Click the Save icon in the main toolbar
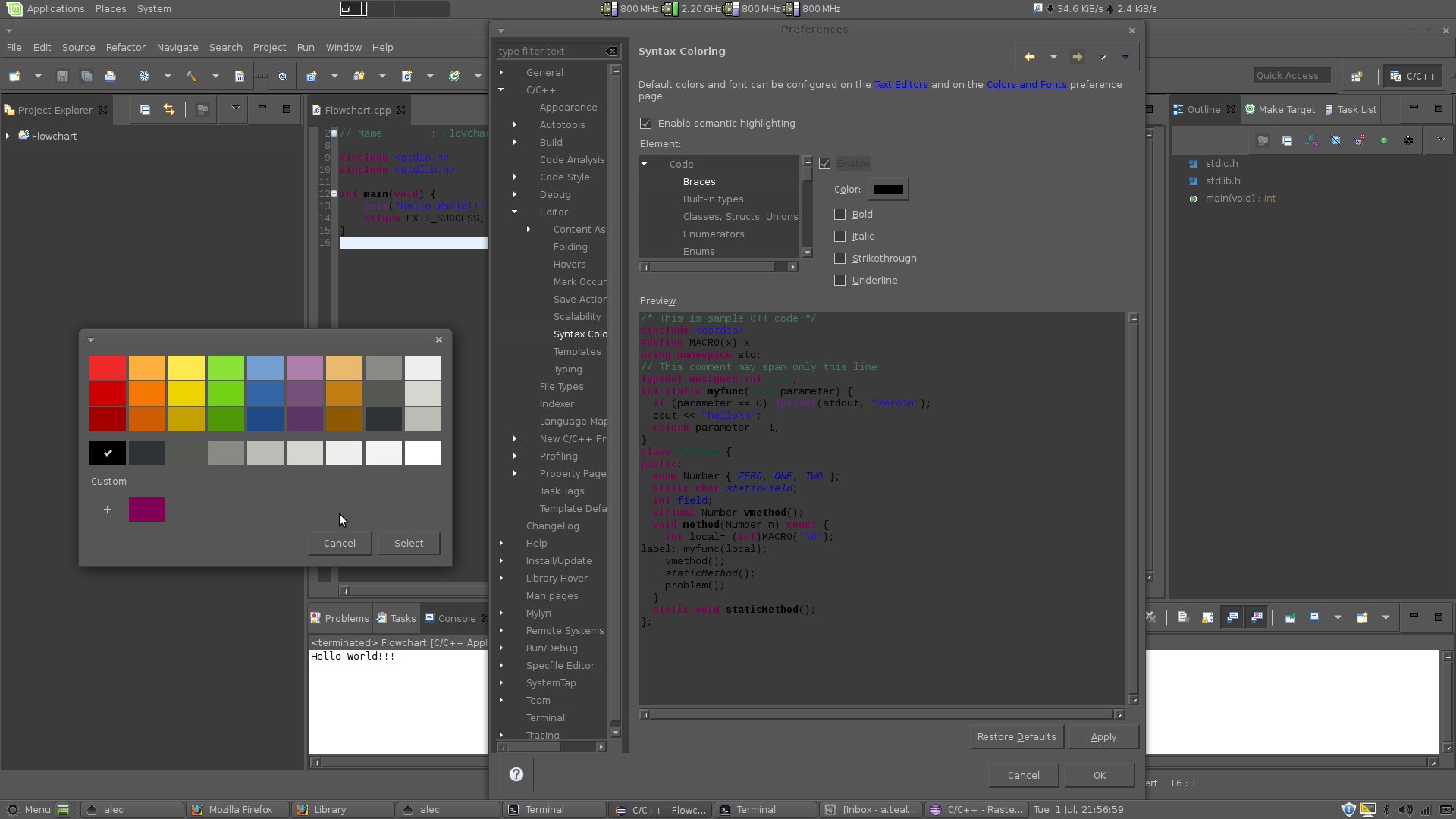1456x819 pixels. tap(62, 76)
